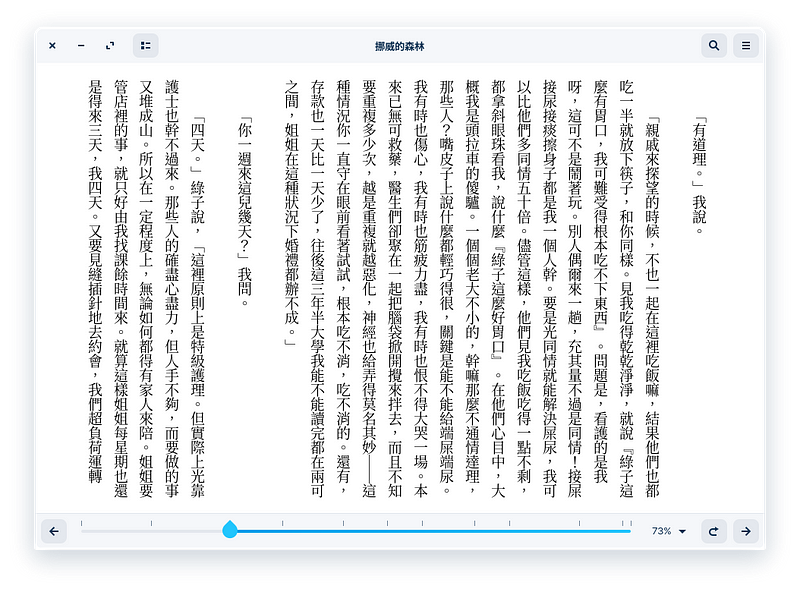
Task: Click the book title 挪威的森林
Action: 399,46
